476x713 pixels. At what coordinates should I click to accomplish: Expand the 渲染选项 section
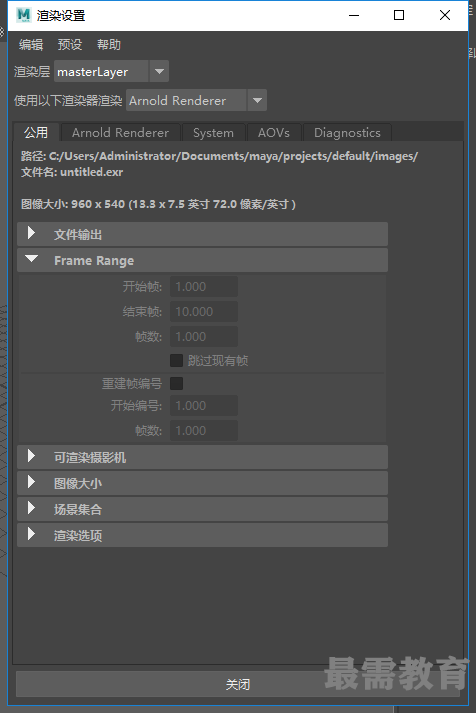[x=202, y=535]
